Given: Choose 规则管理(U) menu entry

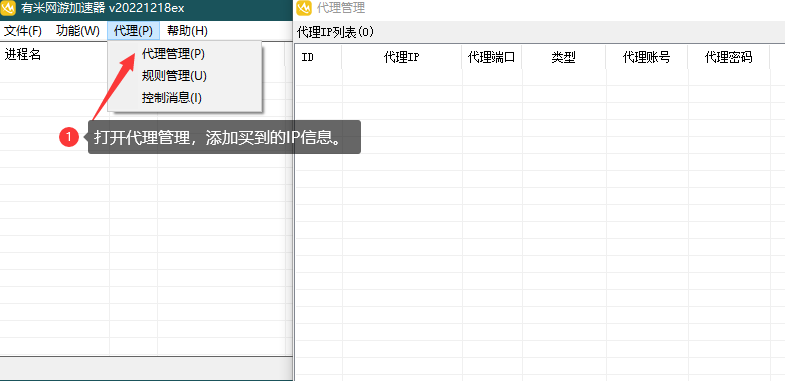Looking at the screenshot, I should pyautogui.click(x=174, y=76).
